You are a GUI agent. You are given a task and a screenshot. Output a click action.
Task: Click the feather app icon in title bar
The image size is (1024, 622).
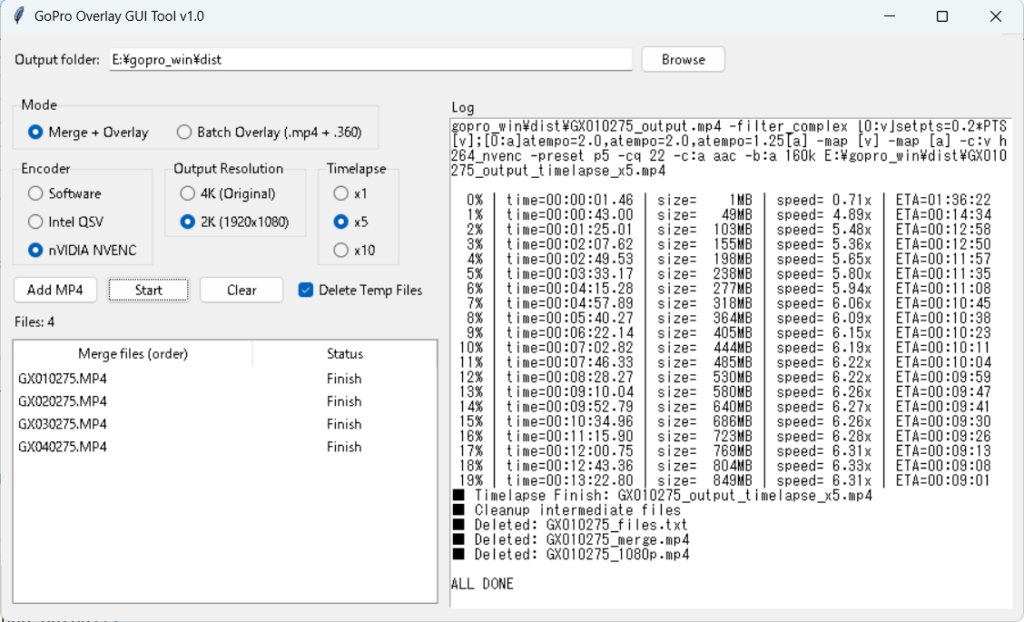18,16
